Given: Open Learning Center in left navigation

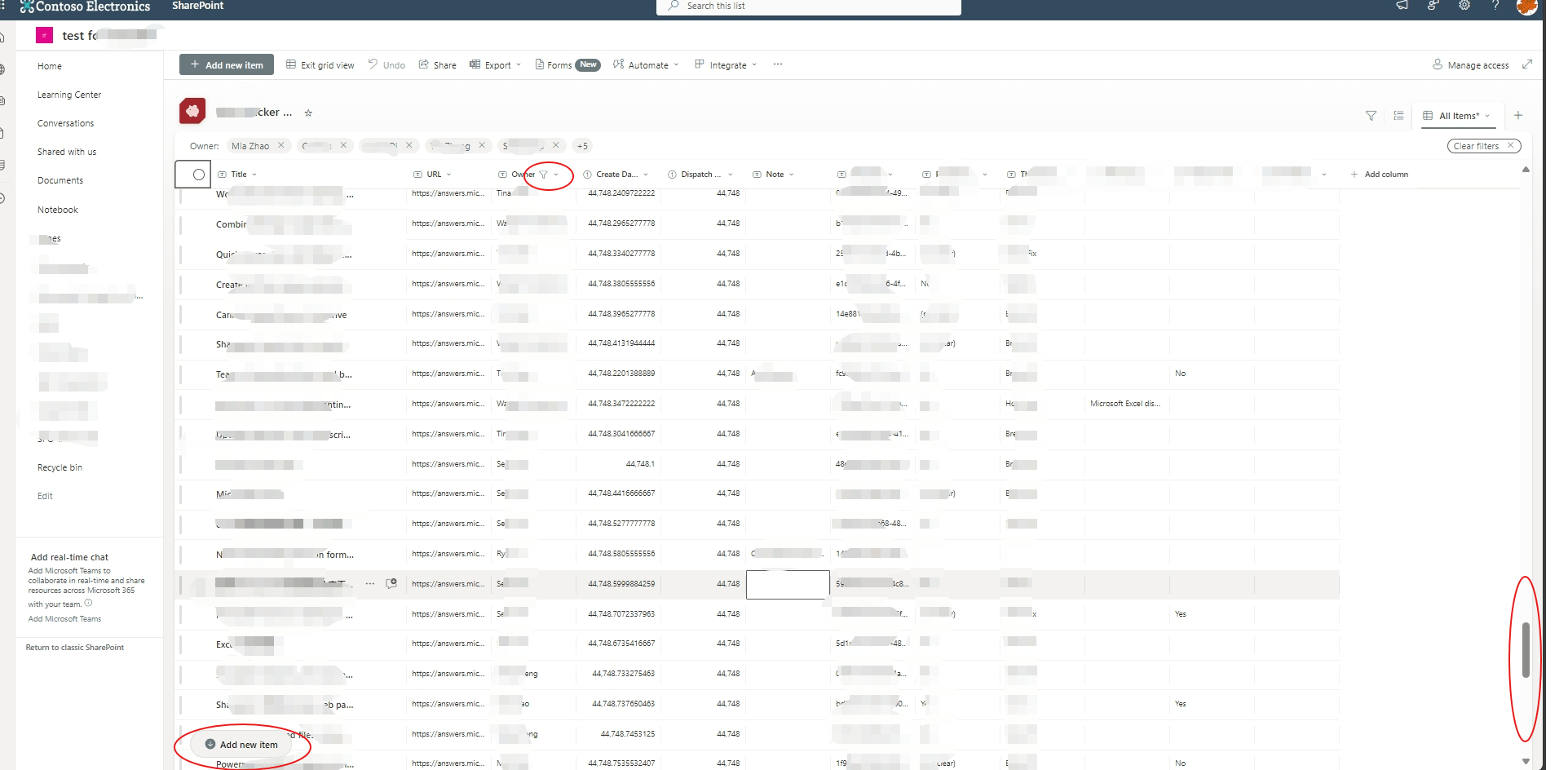Looking at the screenshot, I should coord(69,95).
